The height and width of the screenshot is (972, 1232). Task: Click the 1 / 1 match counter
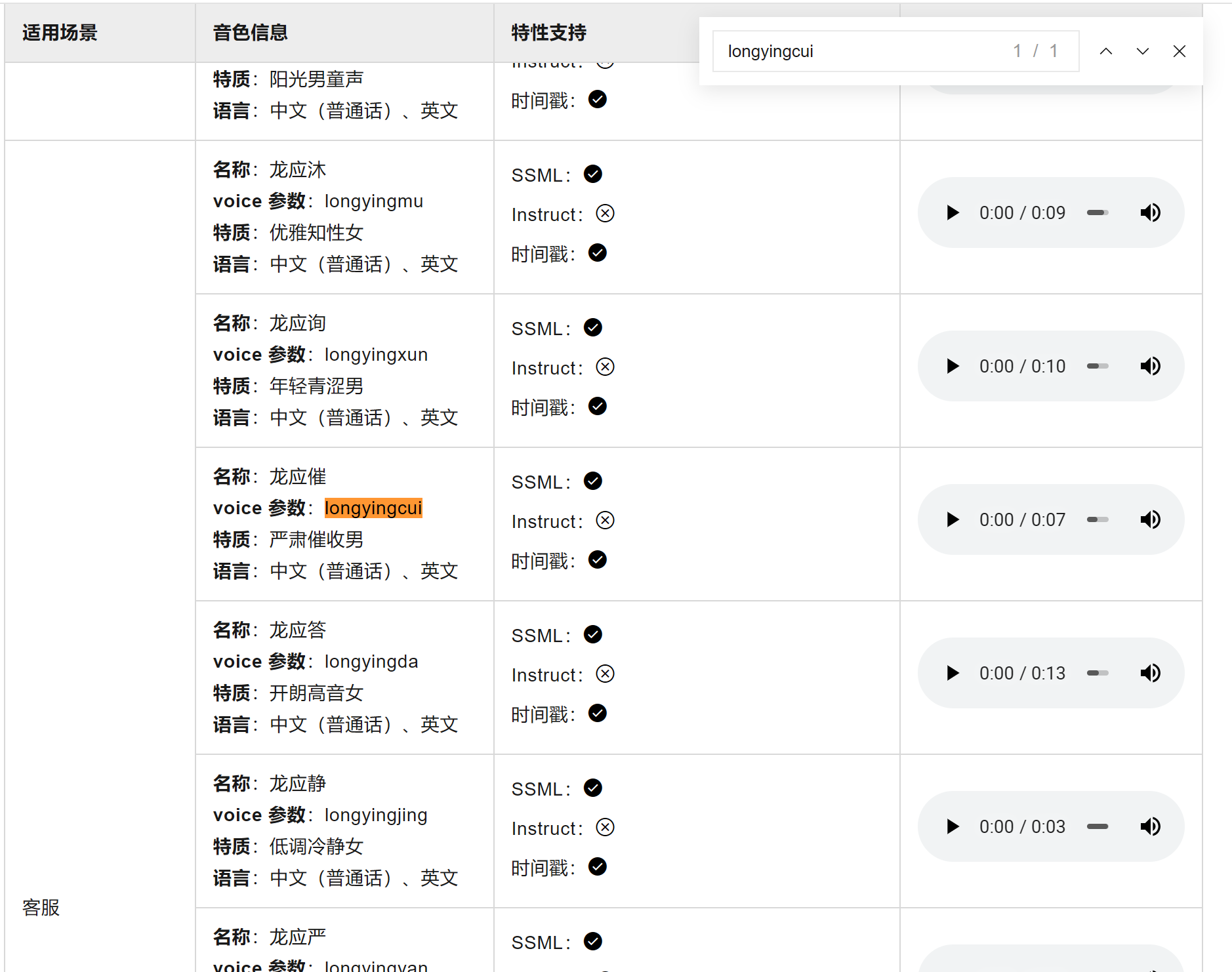tap(1035, 51)
